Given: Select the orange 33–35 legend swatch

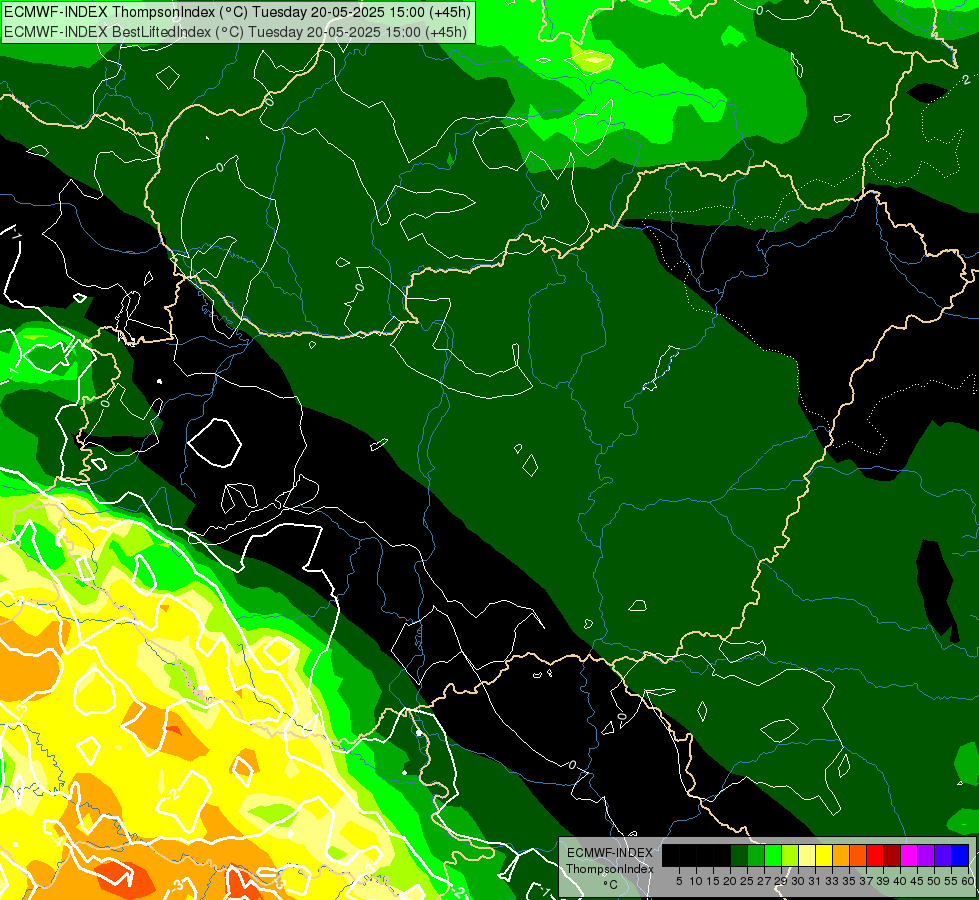Looking at the screenshot, I should click(x=841, y=855).
